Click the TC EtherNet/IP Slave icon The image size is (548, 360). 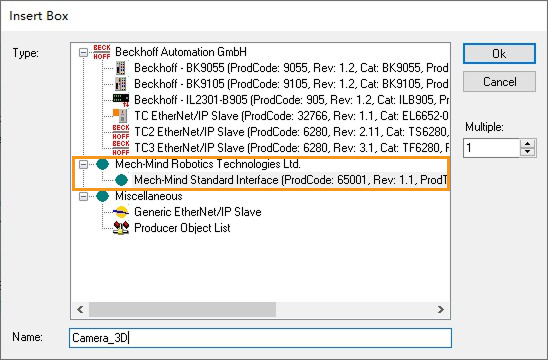point(121,116)
